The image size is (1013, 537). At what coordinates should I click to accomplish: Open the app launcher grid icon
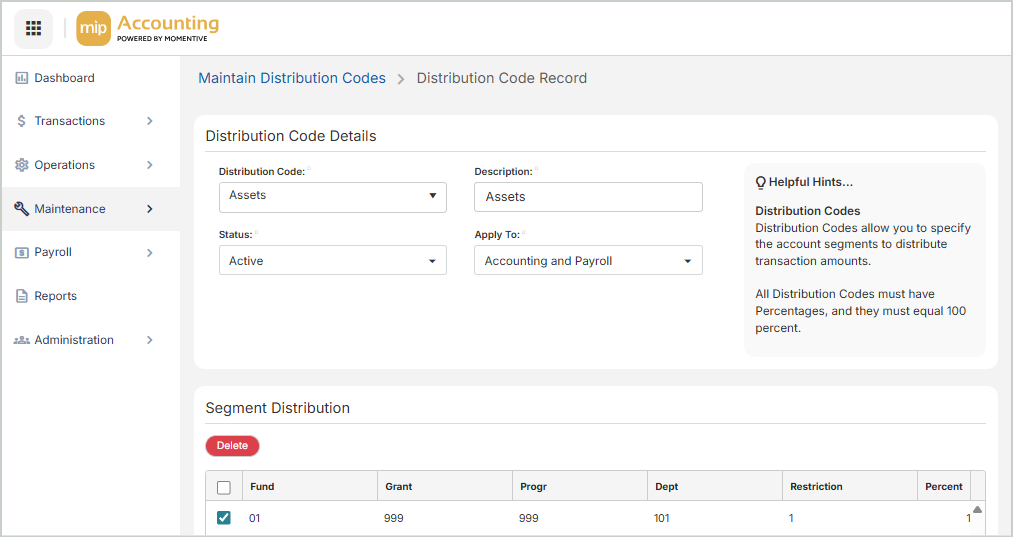(33, 28)
